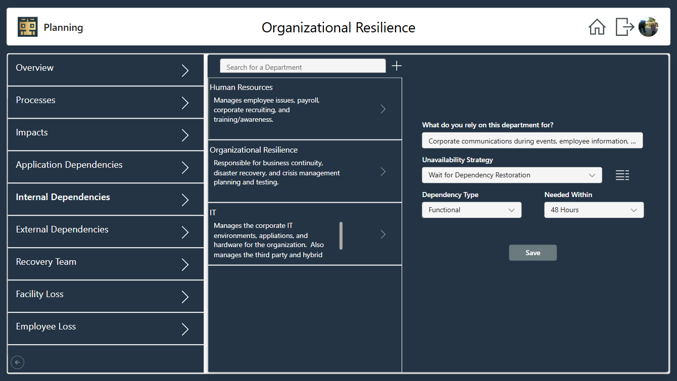This screenshot has width=677, height=381.
Task: Click the Planning label in header
Action: (63, 27)
